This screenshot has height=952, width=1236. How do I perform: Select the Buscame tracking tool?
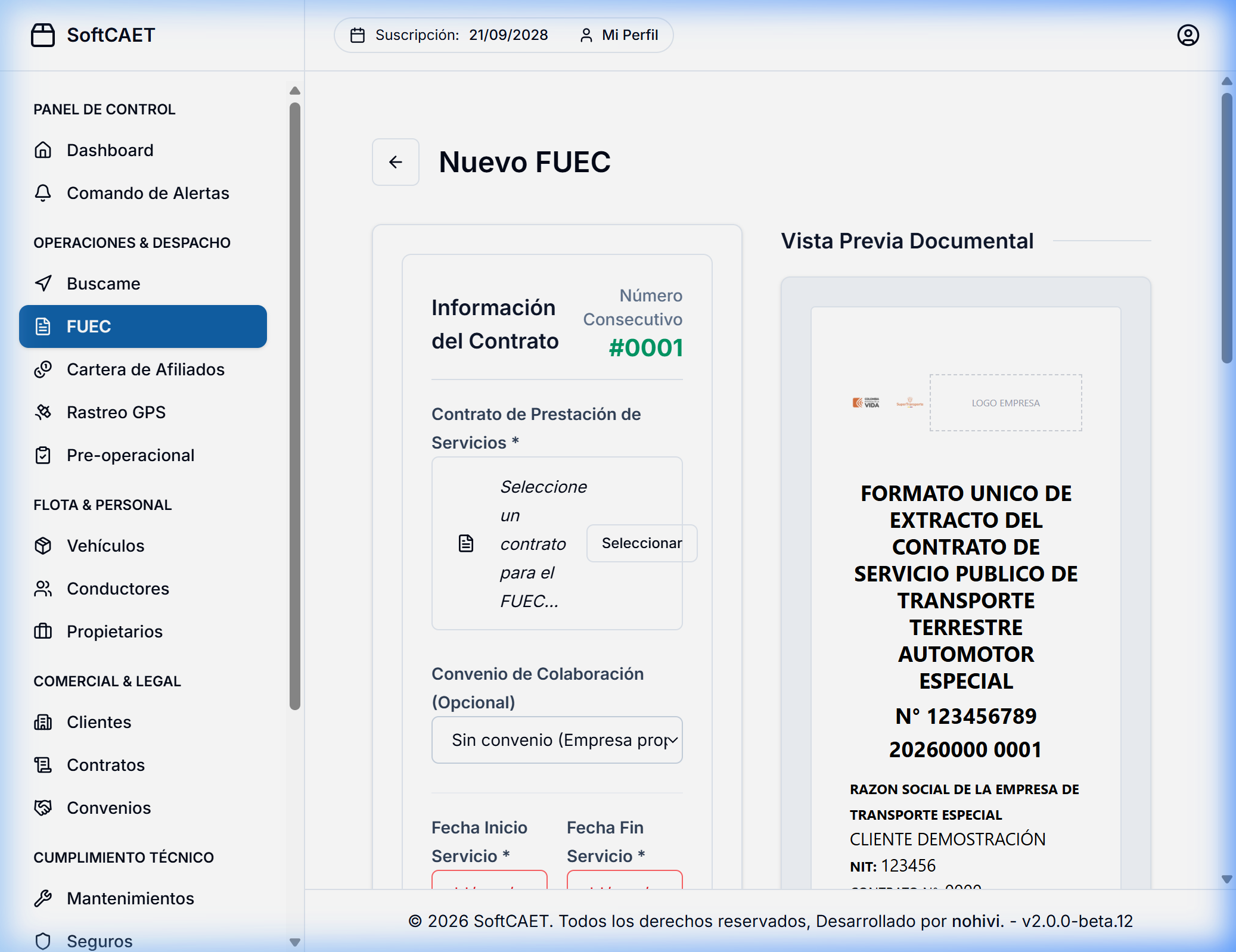[x=103, y=284]
